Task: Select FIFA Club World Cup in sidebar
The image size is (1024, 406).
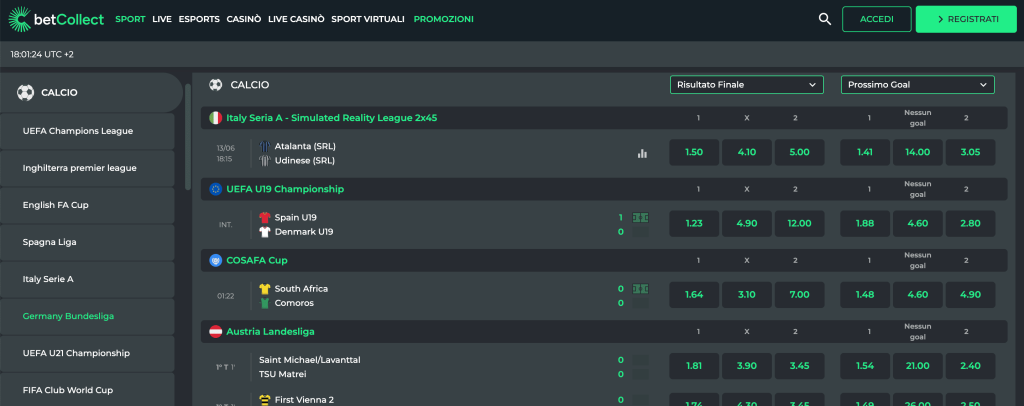Action: click(88, 390)
